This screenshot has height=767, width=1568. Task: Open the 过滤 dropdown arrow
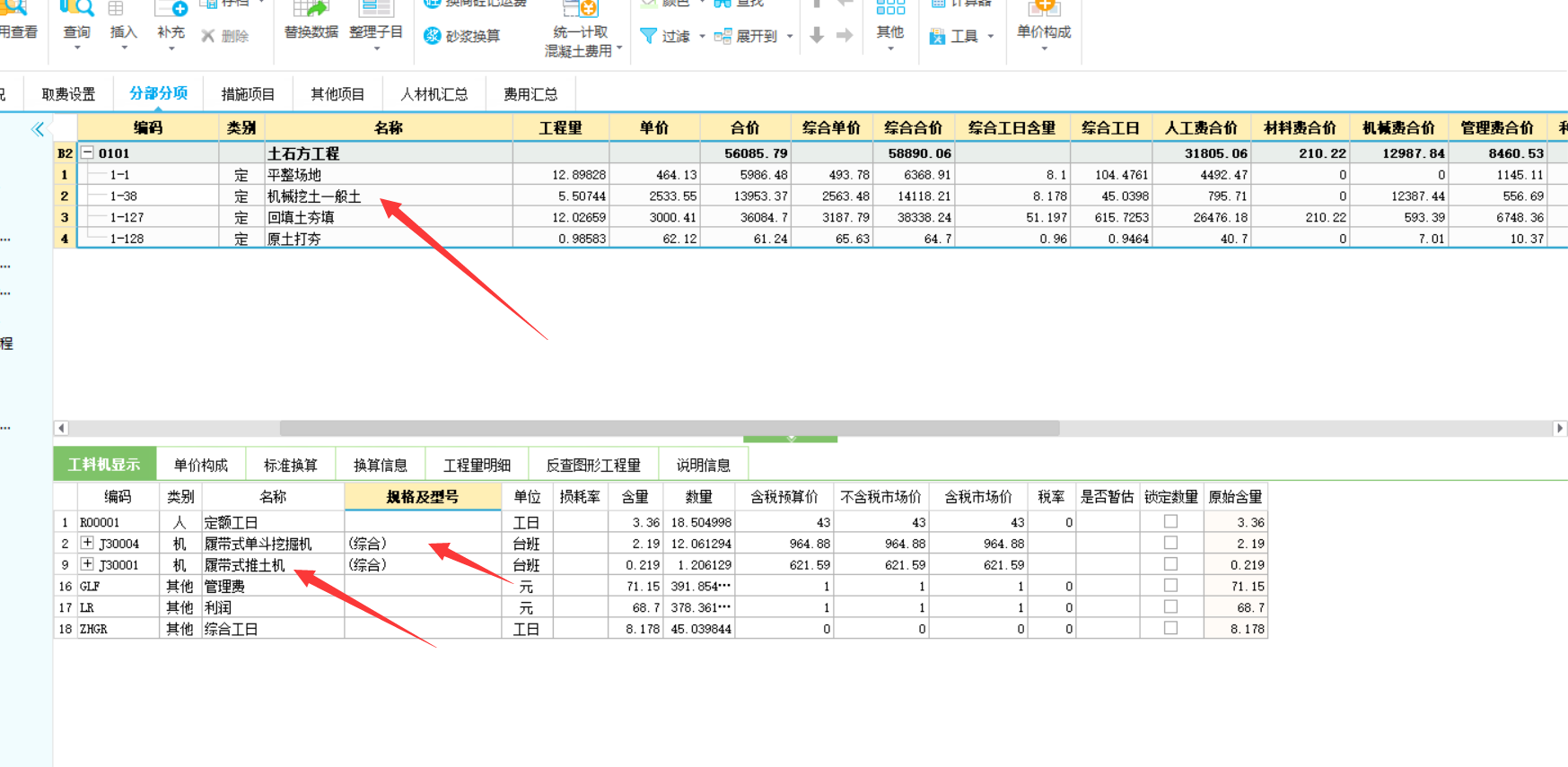tap(702, 37)
